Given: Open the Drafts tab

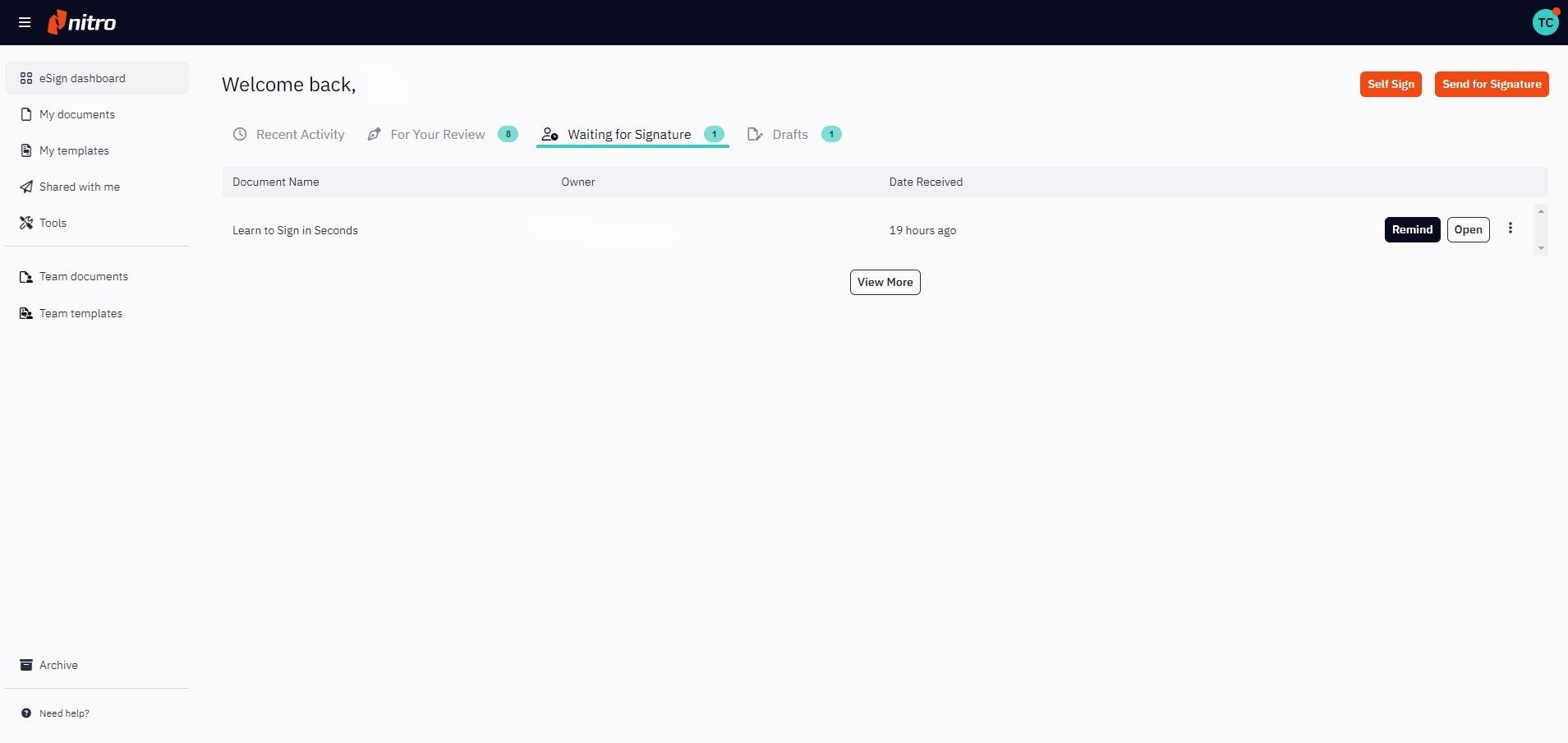Looking at the screenshot, I should pos(789,134).
